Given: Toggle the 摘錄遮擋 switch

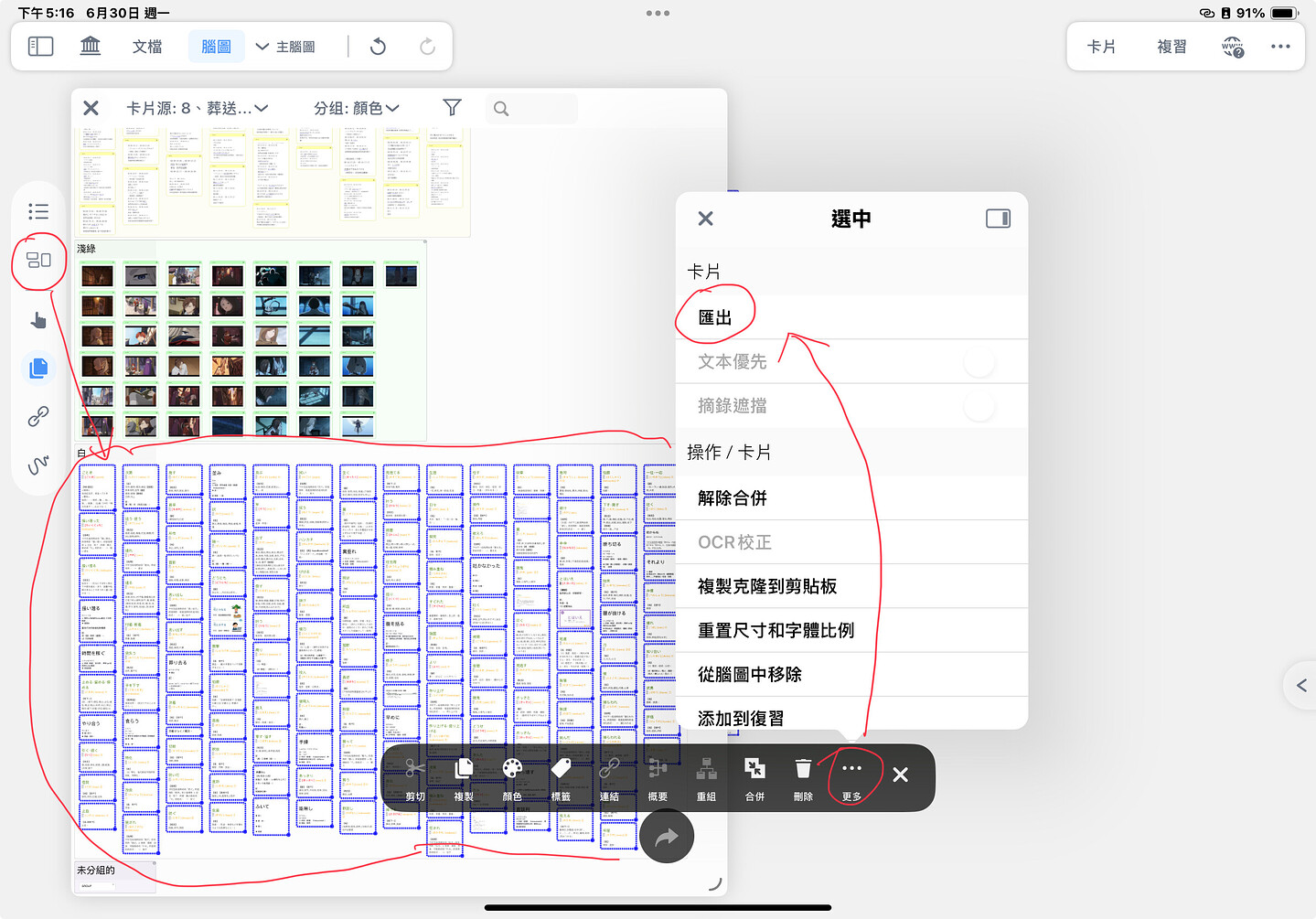Looking at the screenshot, I should click(x=979, y=406).
